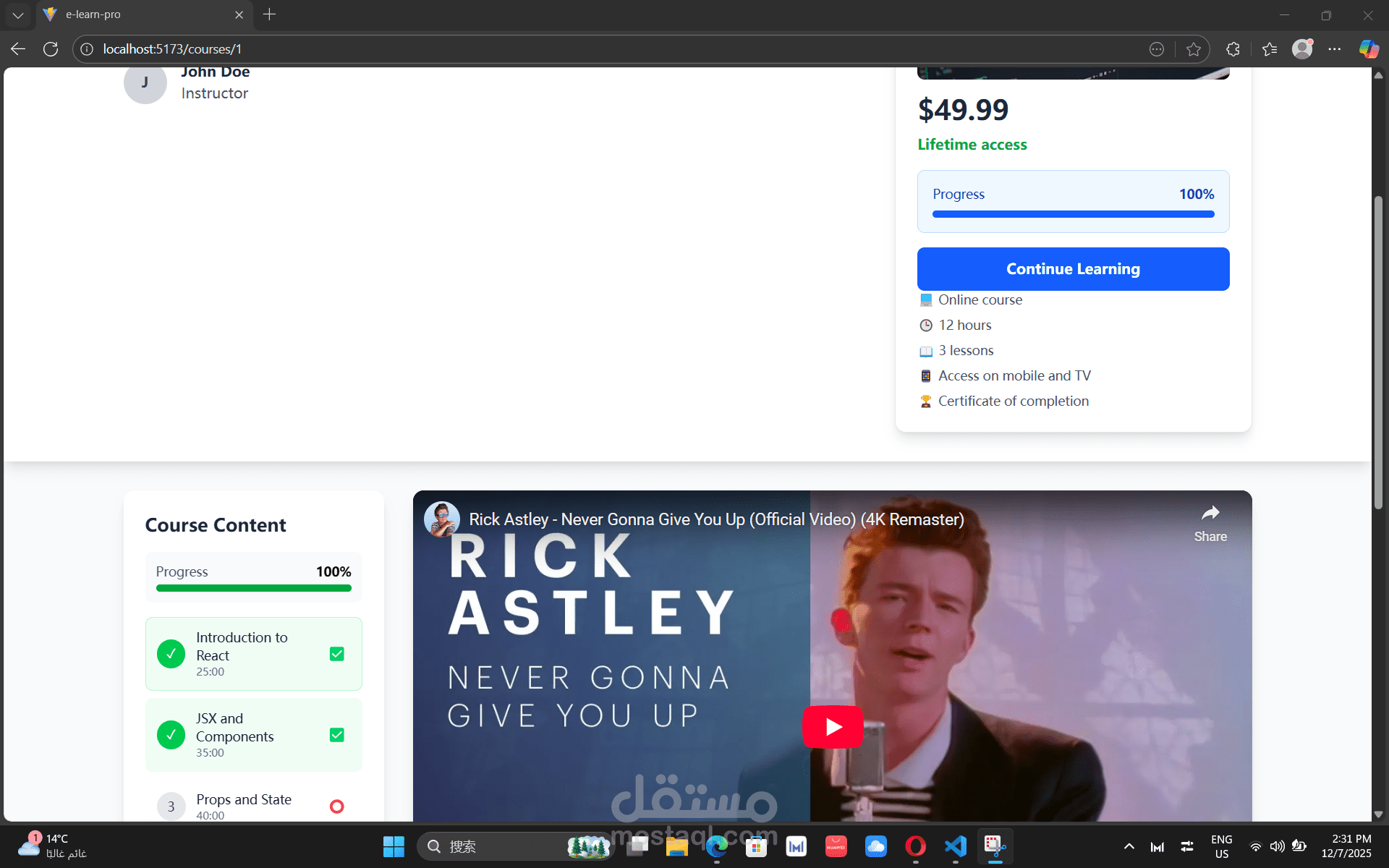Open a new browser tab
This screenshot has height=868, width=1389.
click(269, 14)
